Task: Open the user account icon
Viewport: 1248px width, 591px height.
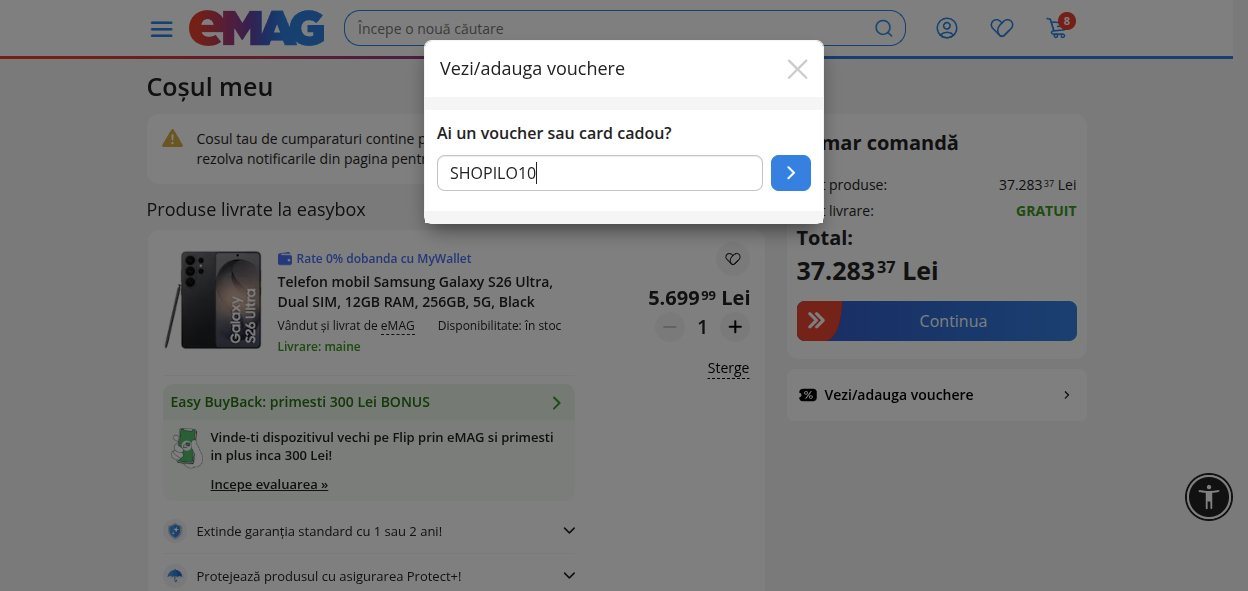Action: pos(947,28)
